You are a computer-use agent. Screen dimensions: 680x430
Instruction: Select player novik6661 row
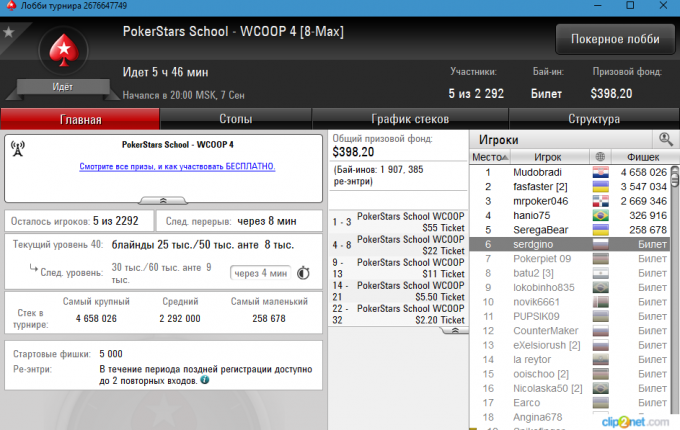570,302
